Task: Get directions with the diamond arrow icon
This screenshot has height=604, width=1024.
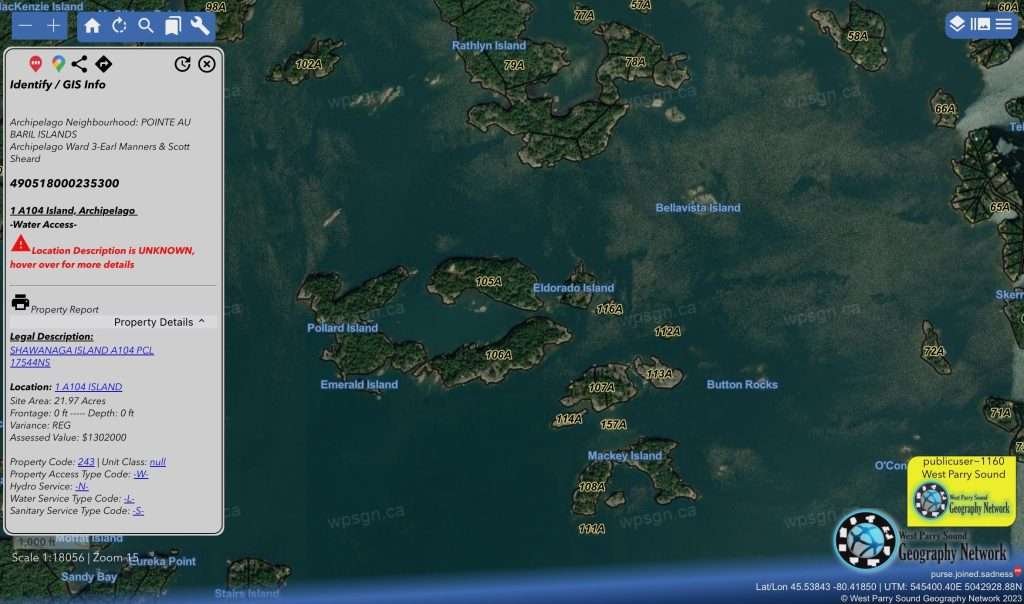Action: (103, 63)
